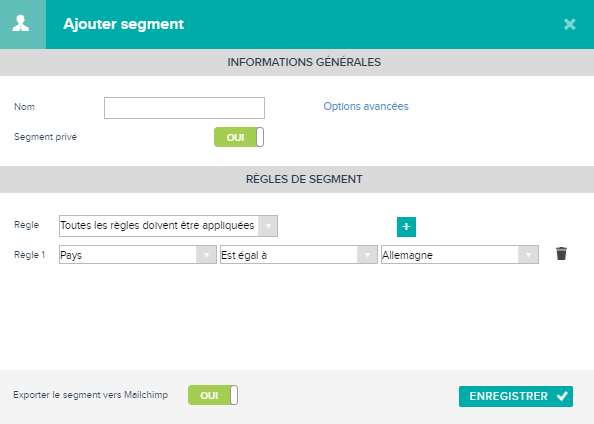This screenshot has height=424, width=594.
Task: Click the Segment privé label
Action: 45,137
